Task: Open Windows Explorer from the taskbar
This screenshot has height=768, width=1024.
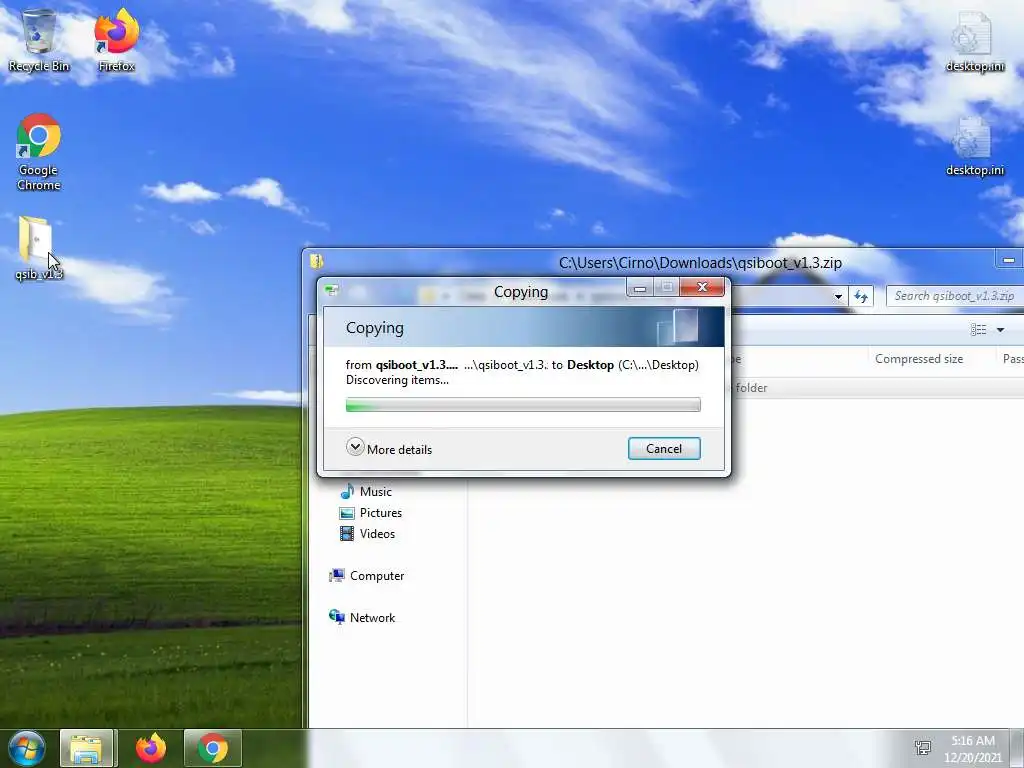Action: point(88,748)
